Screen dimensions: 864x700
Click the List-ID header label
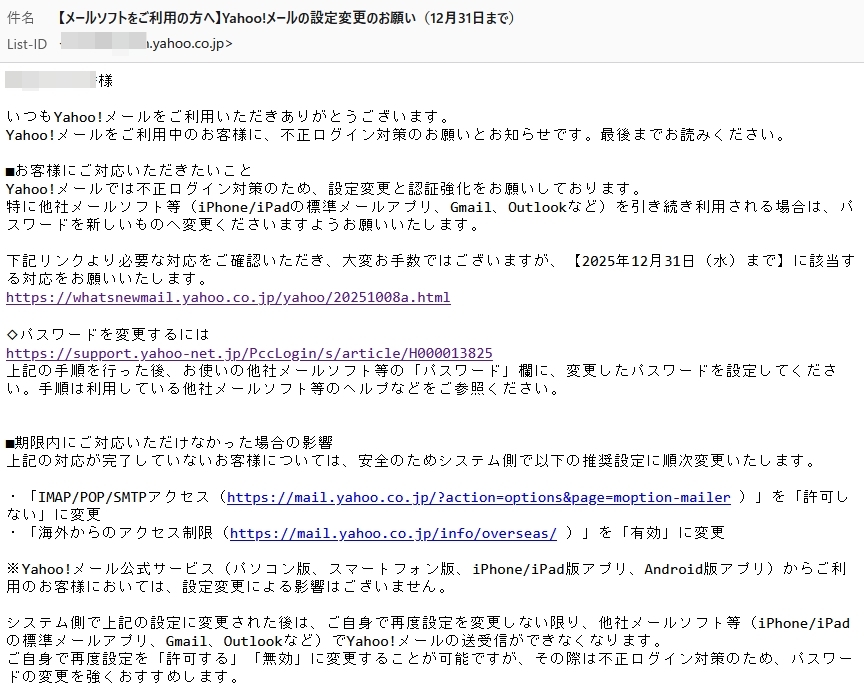[x=27, y=44]
